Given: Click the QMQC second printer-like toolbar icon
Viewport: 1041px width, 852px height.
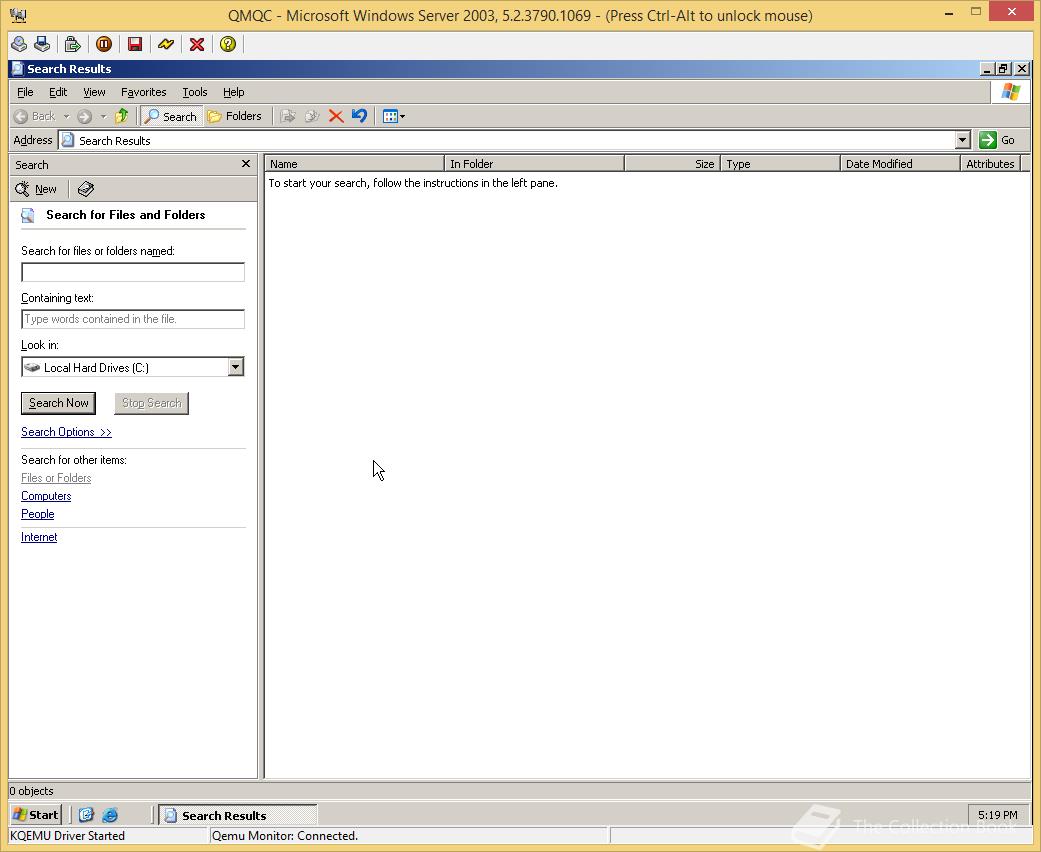Looking at the screenshot, I should point(42,44).
